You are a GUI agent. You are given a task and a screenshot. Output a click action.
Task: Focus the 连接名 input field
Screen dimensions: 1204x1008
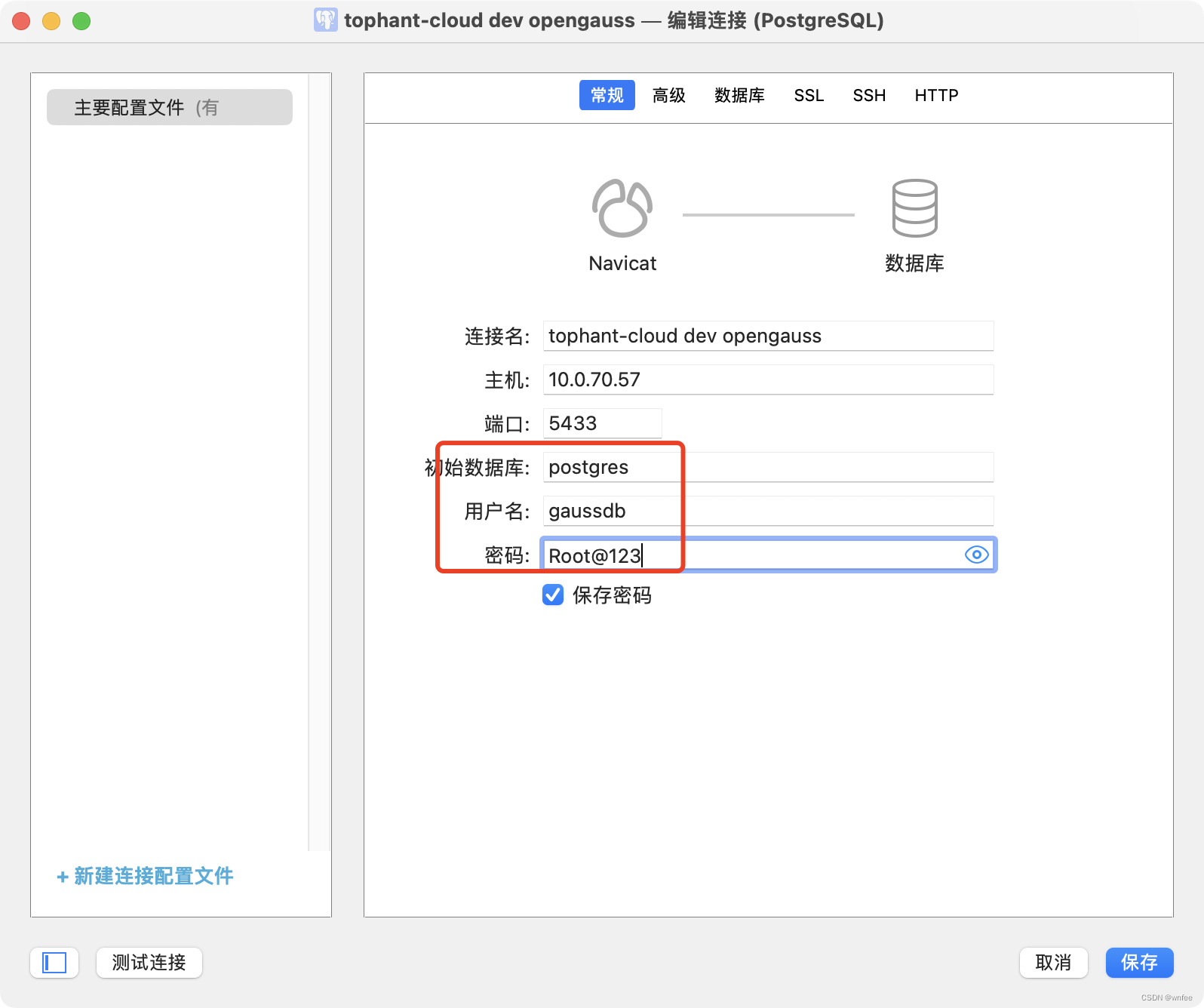tap(768, 336)
